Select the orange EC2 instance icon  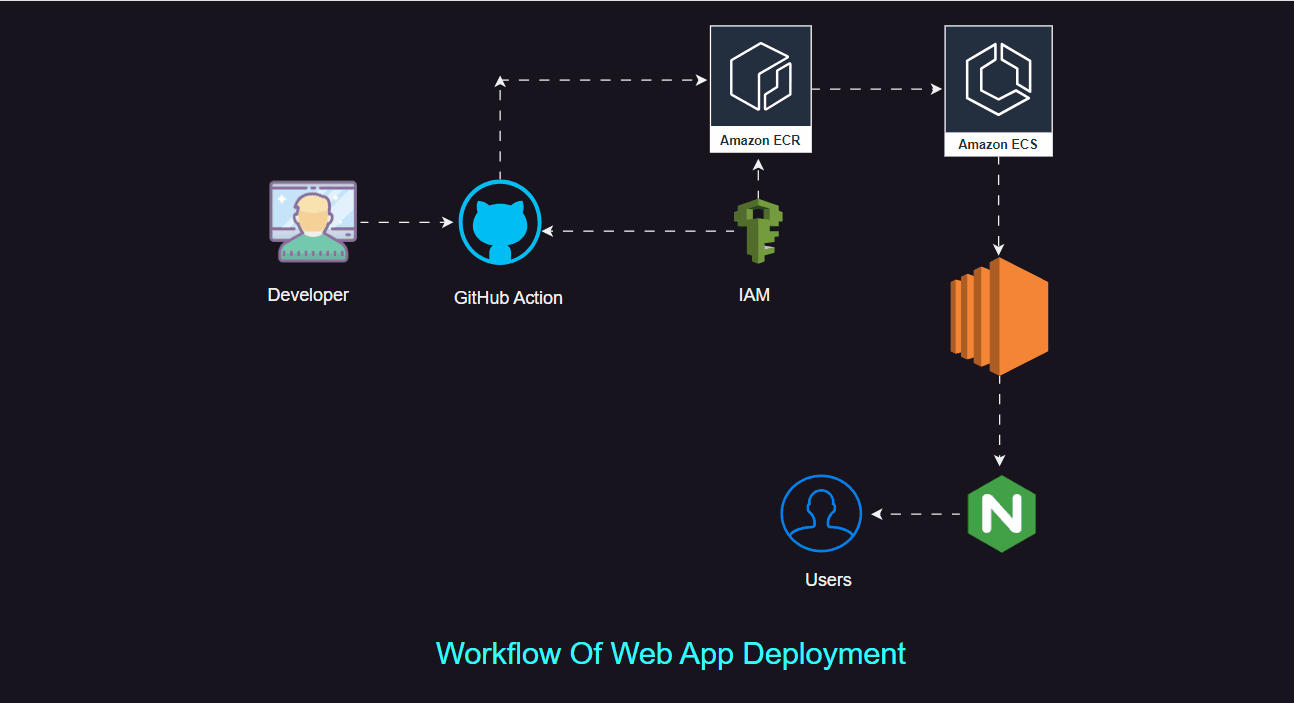point(999,317)
